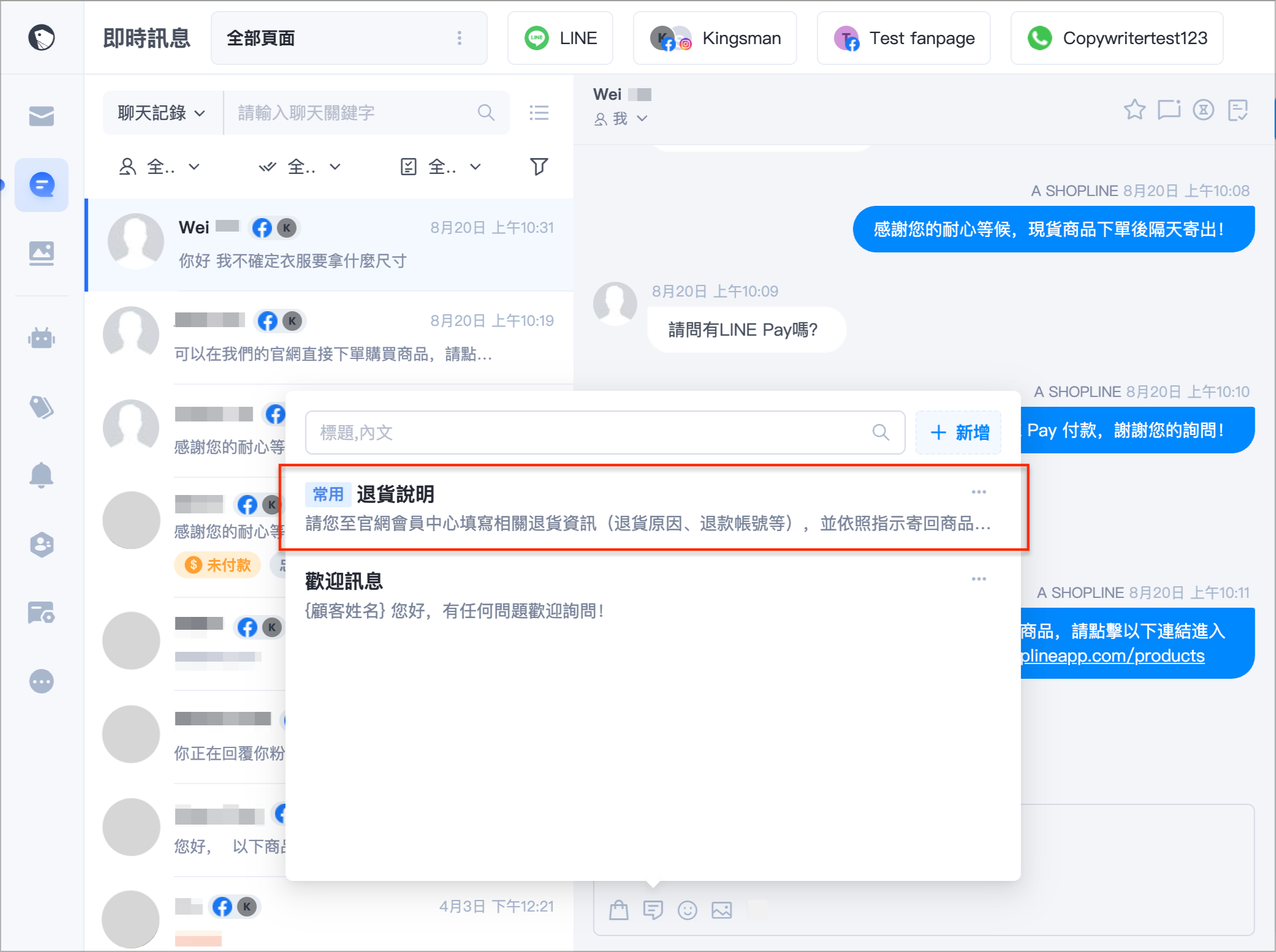Click the circled X icon in header
This screenshot has width=1276, height=952.
[x=1203, y=110]
